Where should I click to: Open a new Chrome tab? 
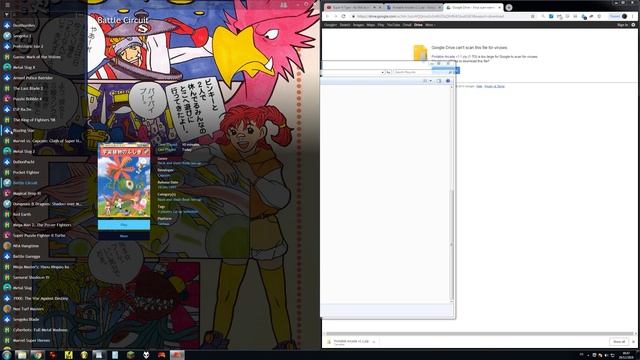point(509,7)
